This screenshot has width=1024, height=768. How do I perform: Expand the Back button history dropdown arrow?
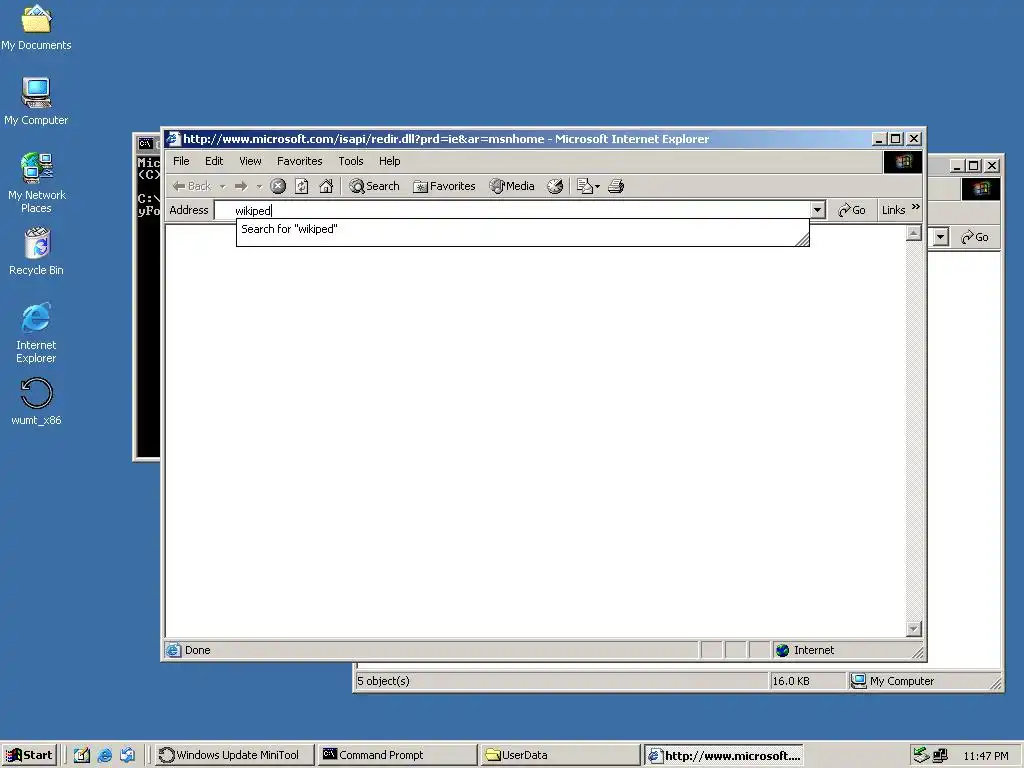pyautogui.click(x=223, y=187)
